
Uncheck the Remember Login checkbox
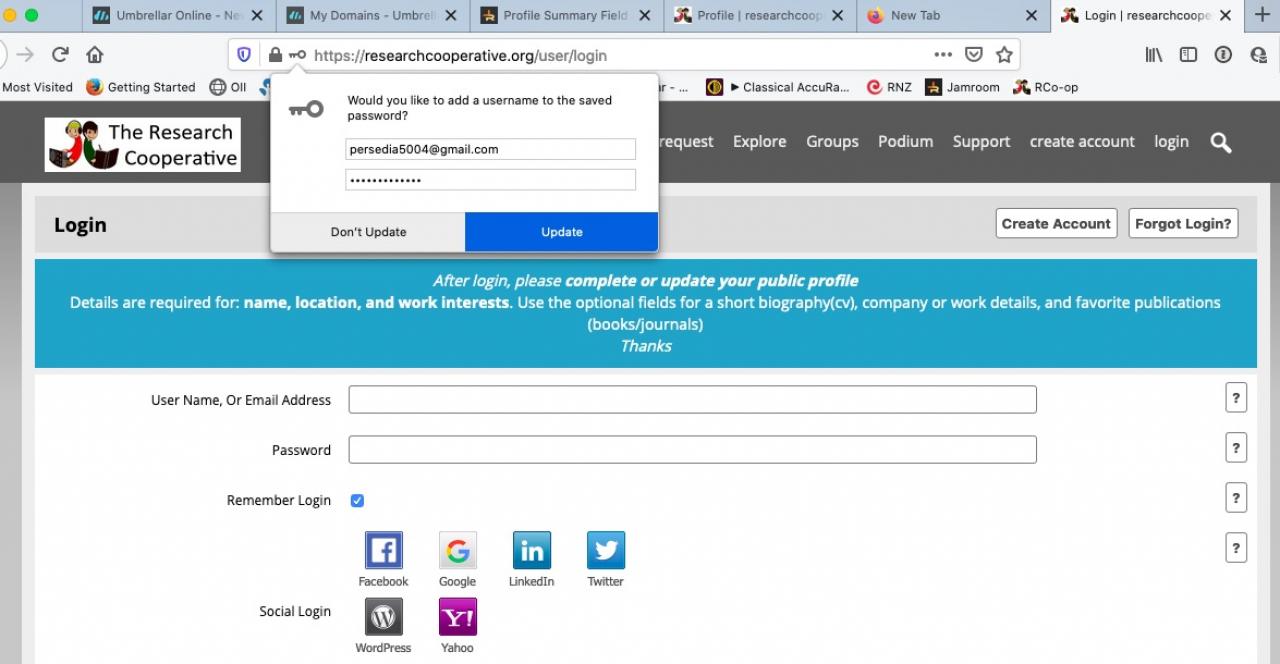coord(357,500)
